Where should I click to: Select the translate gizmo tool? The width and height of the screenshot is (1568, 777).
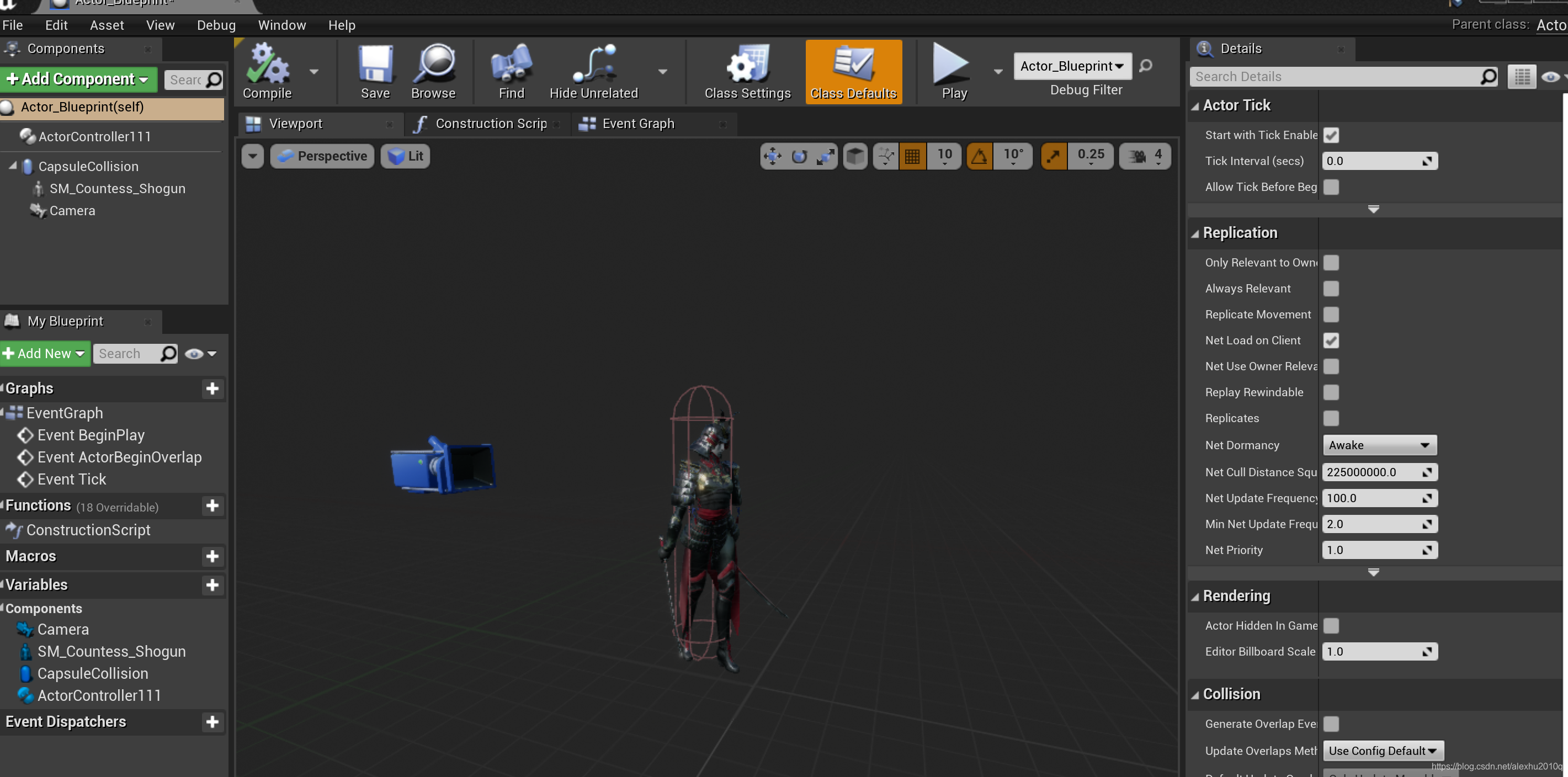773,156
